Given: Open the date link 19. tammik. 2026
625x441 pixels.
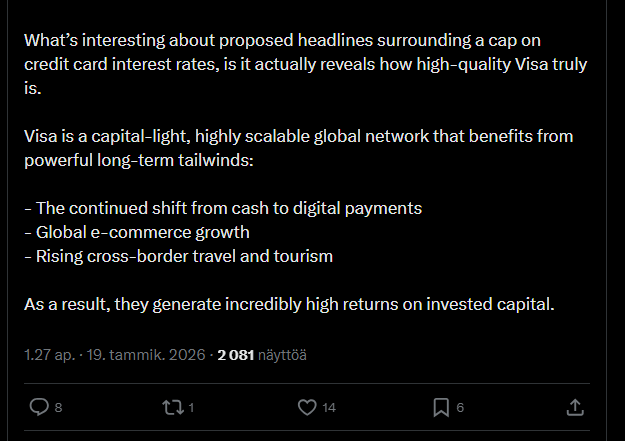Looking at the screenshot, I should pos(146,355).
